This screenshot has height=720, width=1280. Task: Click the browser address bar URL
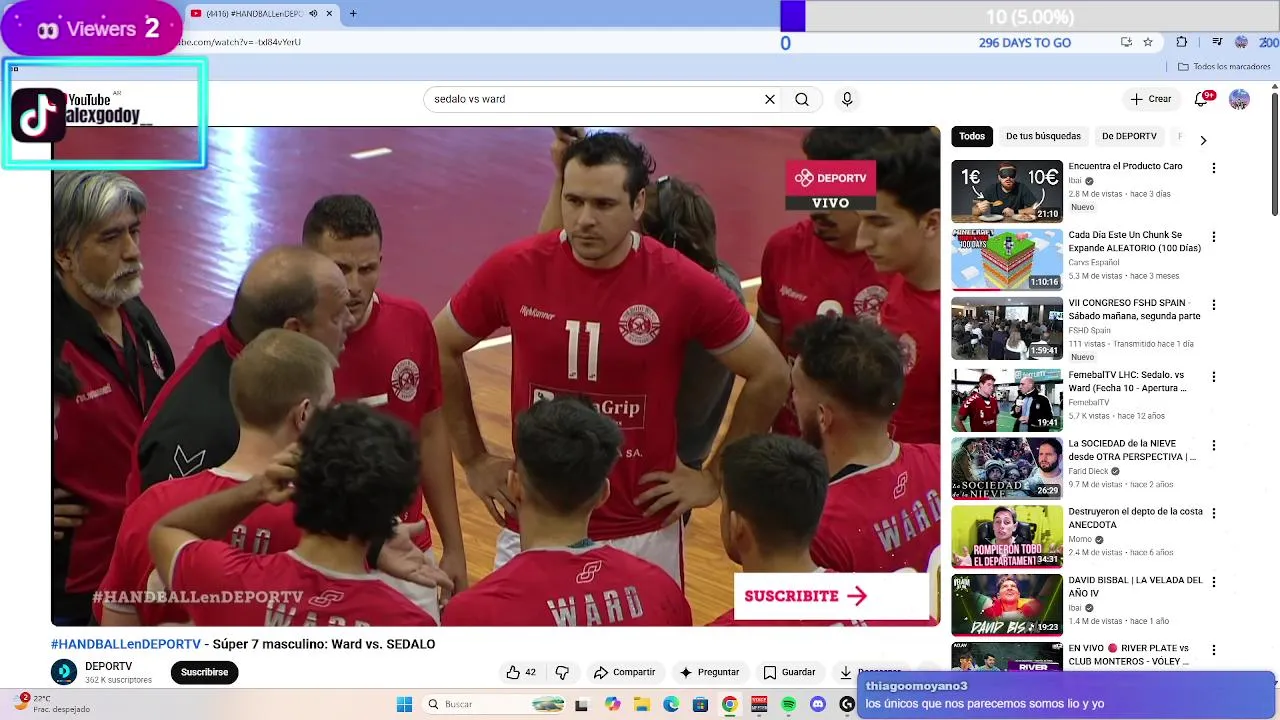[240, 42]
